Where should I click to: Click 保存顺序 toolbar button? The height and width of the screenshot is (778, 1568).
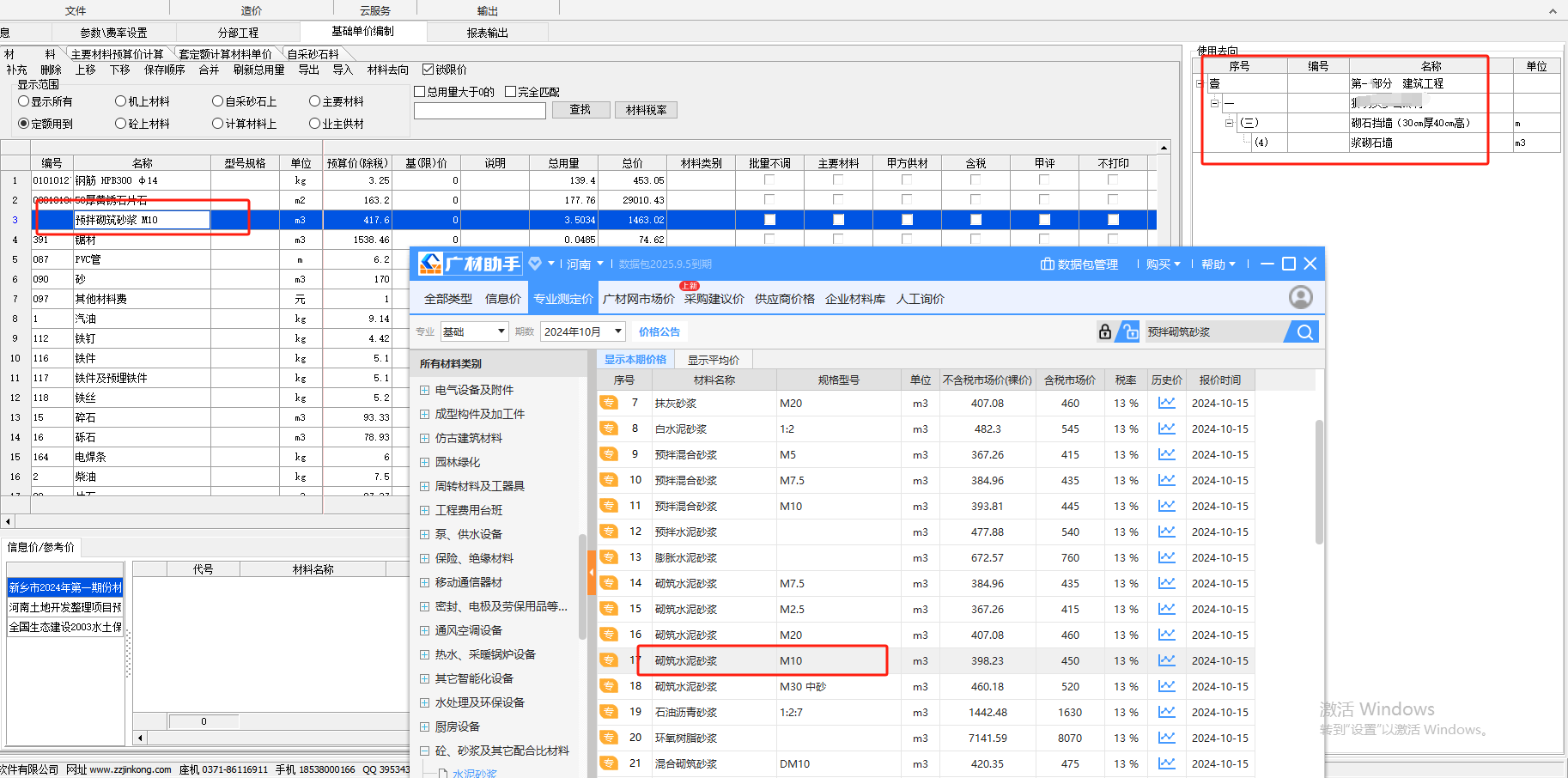165,70
